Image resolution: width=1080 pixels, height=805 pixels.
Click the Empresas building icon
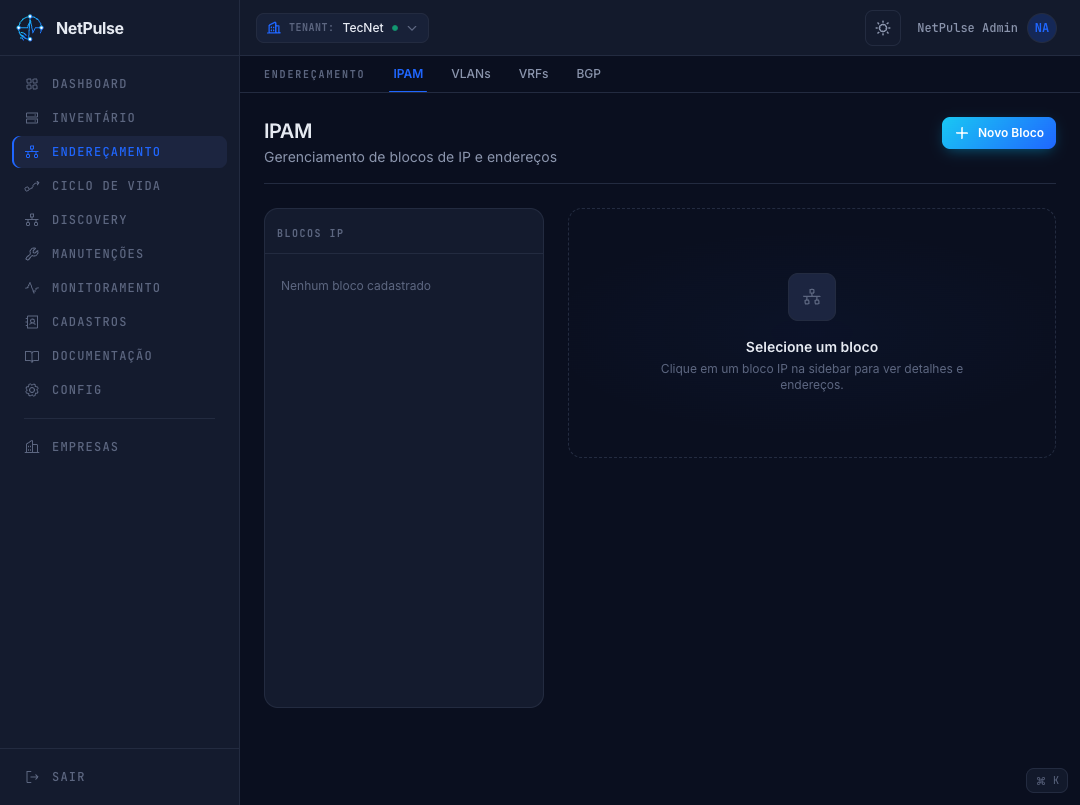pos(32,447)
